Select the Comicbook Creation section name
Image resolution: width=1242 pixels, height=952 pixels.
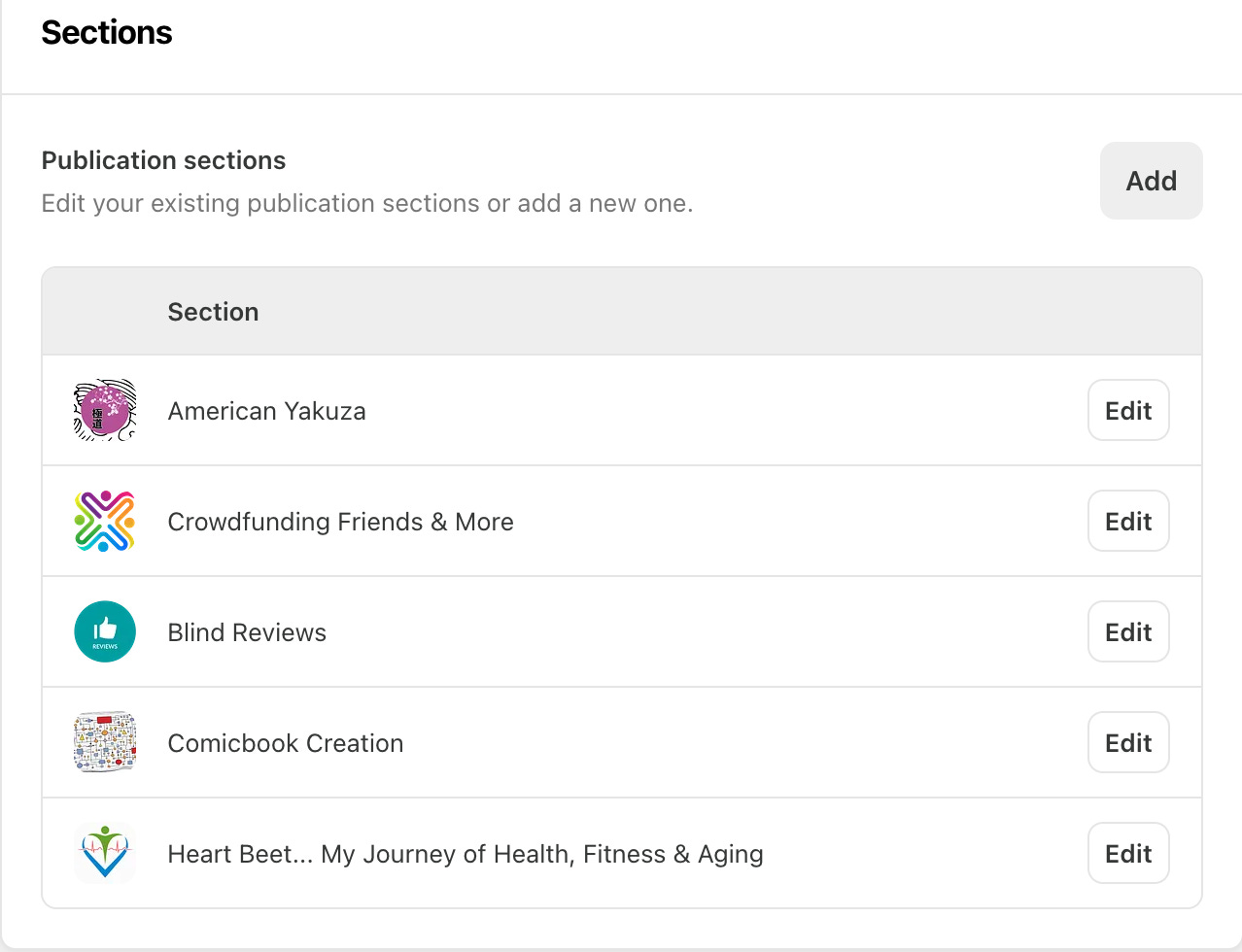click(x=285, y=743)
